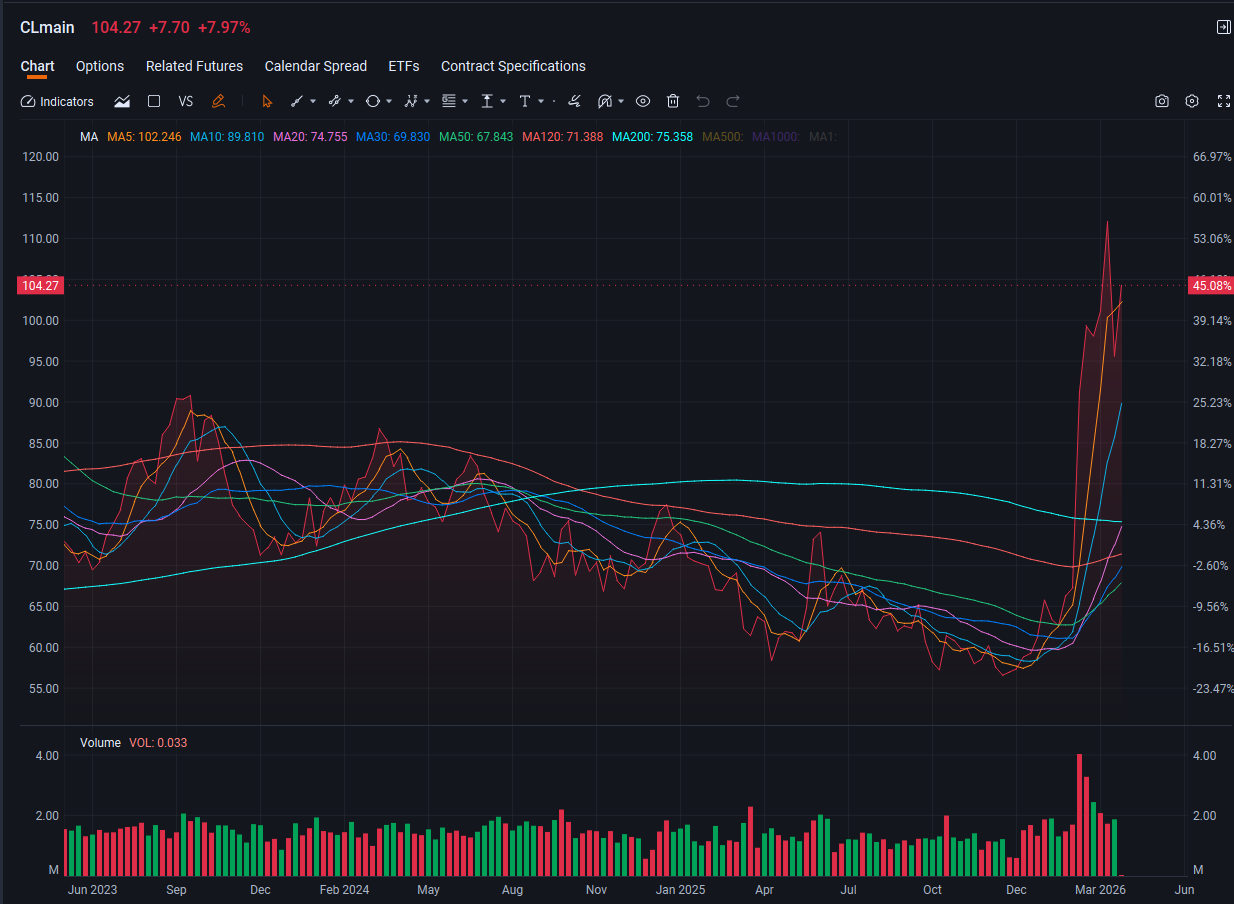The height and width of the screenshot is (904, 1234).
Task: Click the MA50: 67.843 legend
Action: pyautogui.click(x=476, y=137)
